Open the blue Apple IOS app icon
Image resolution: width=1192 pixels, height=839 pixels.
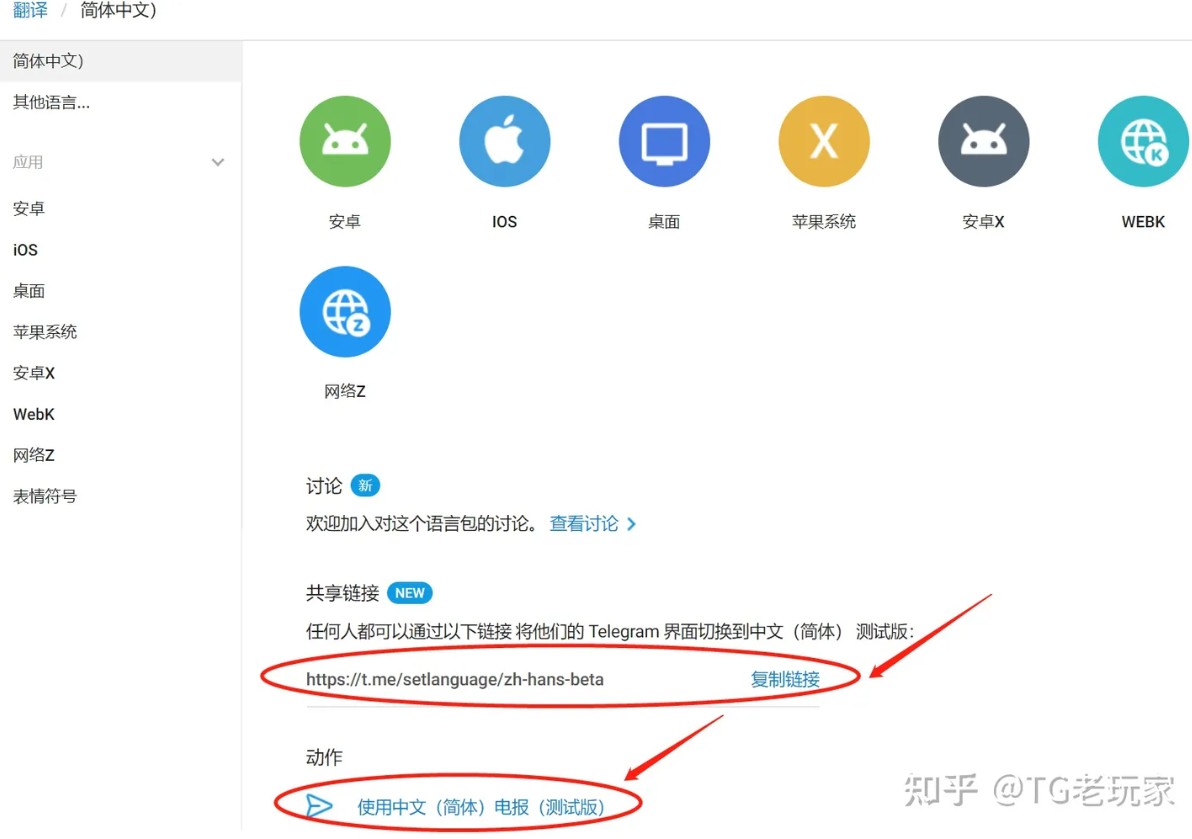[505, 141]
